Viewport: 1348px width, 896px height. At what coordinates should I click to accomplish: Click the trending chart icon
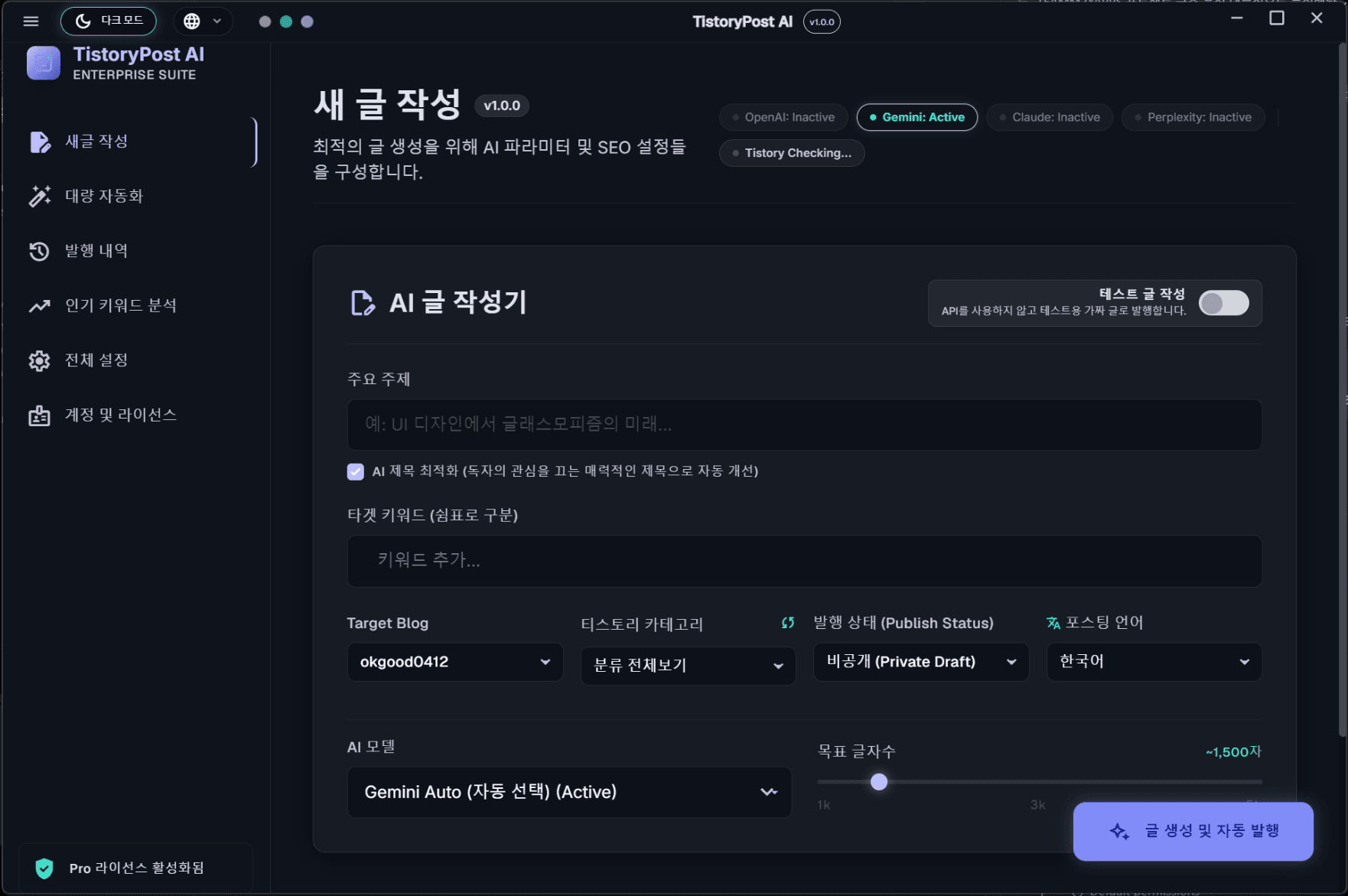pyautogui.click(x=40, y=306)
